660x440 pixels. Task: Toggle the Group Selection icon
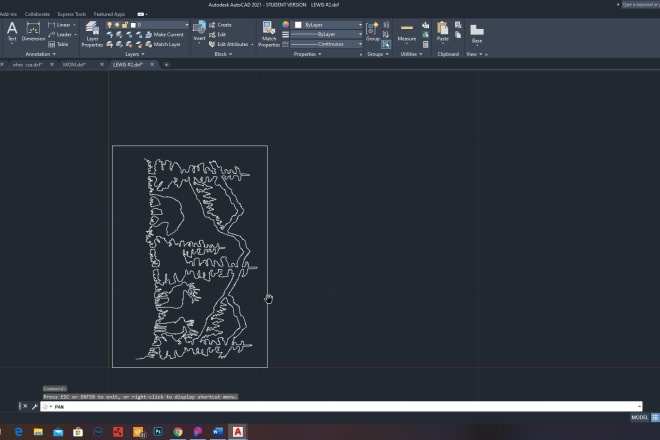pos(386,44)
